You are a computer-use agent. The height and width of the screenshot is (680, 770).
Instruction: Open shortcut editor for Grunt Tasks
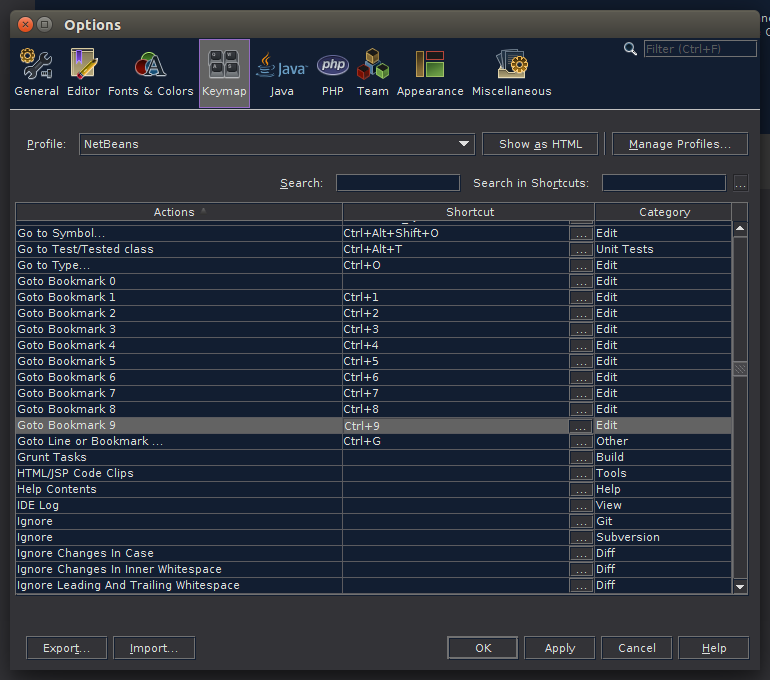click(581, 458)
